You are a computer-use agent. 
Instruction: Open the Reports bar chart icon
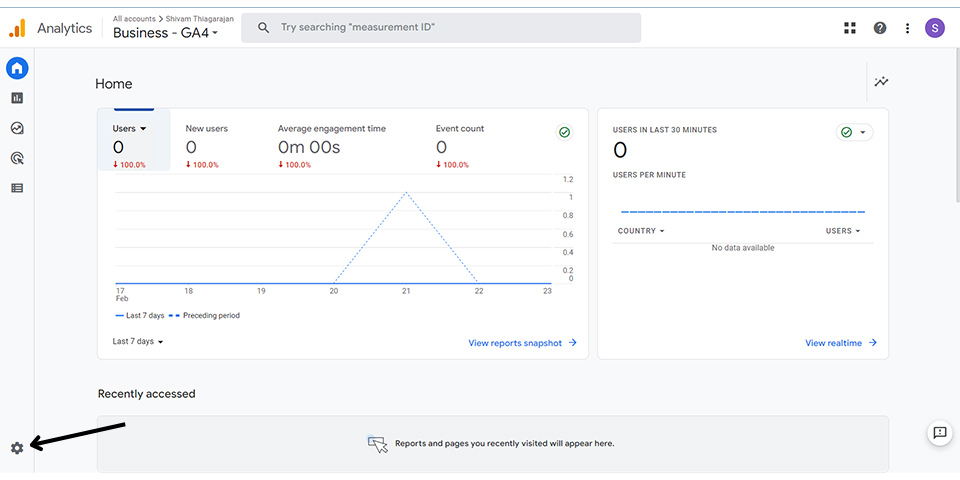click(x=17, y=98)
